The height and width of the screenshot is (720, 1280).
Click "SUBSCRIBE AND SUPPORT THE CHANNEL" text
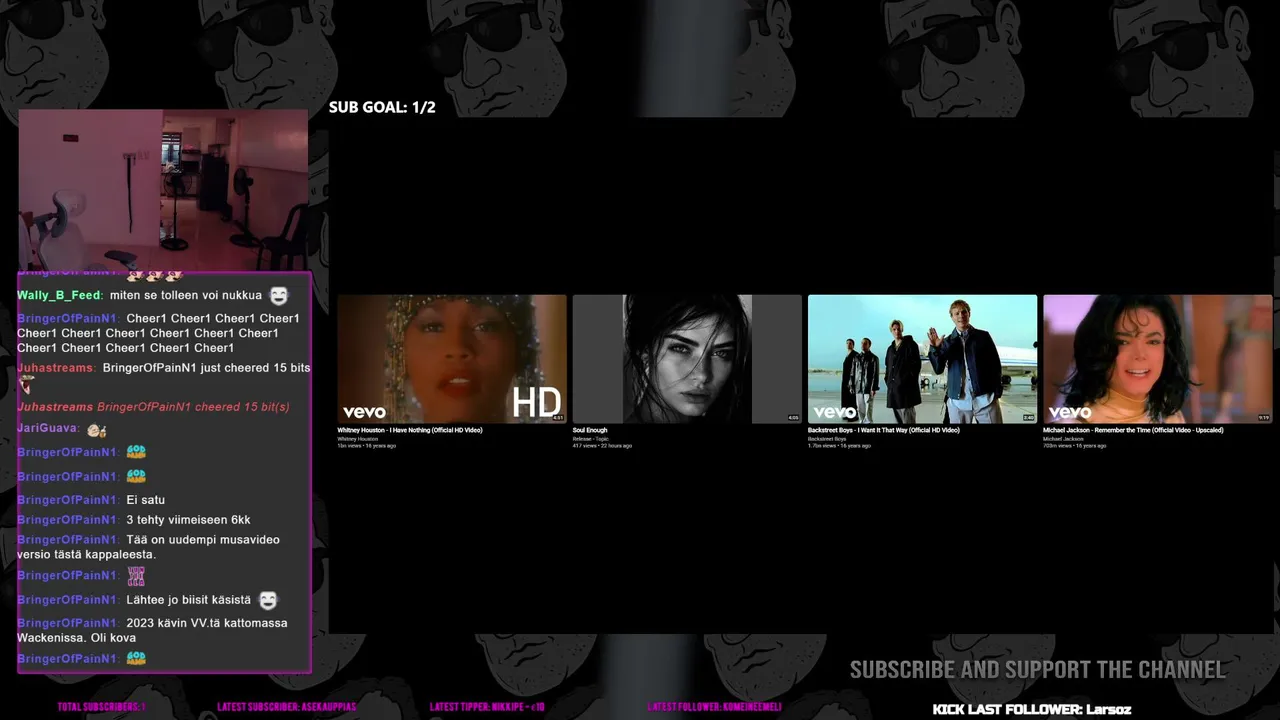click(x=1038, y=670)
